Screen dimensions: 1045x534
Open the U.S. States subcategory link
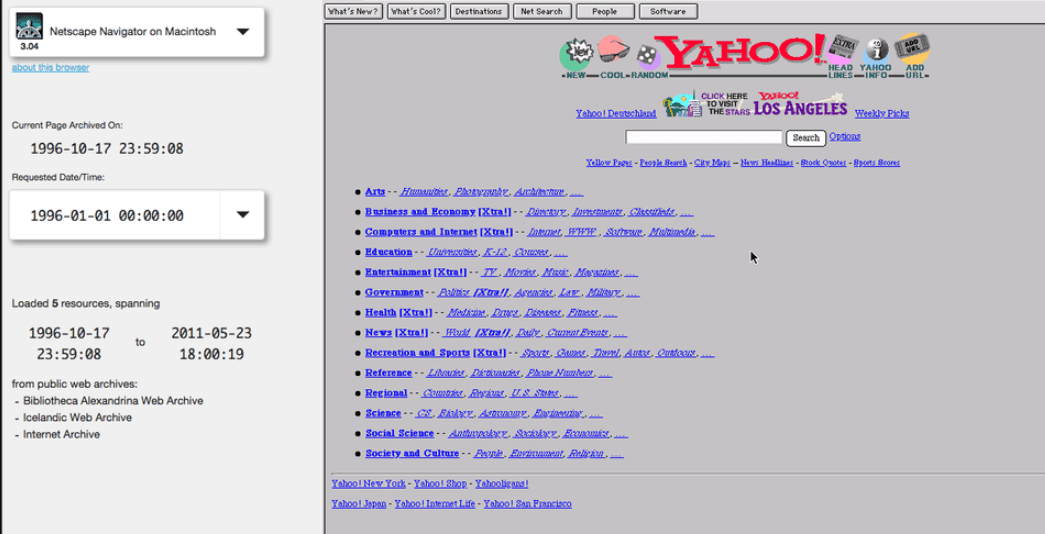[x=534, y=393]
